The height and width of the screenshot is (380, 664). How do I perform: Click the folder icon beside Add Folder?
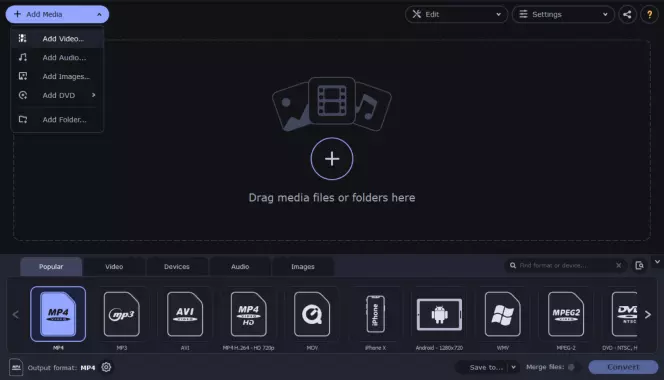pyautogui.click(x=23, y=119)
